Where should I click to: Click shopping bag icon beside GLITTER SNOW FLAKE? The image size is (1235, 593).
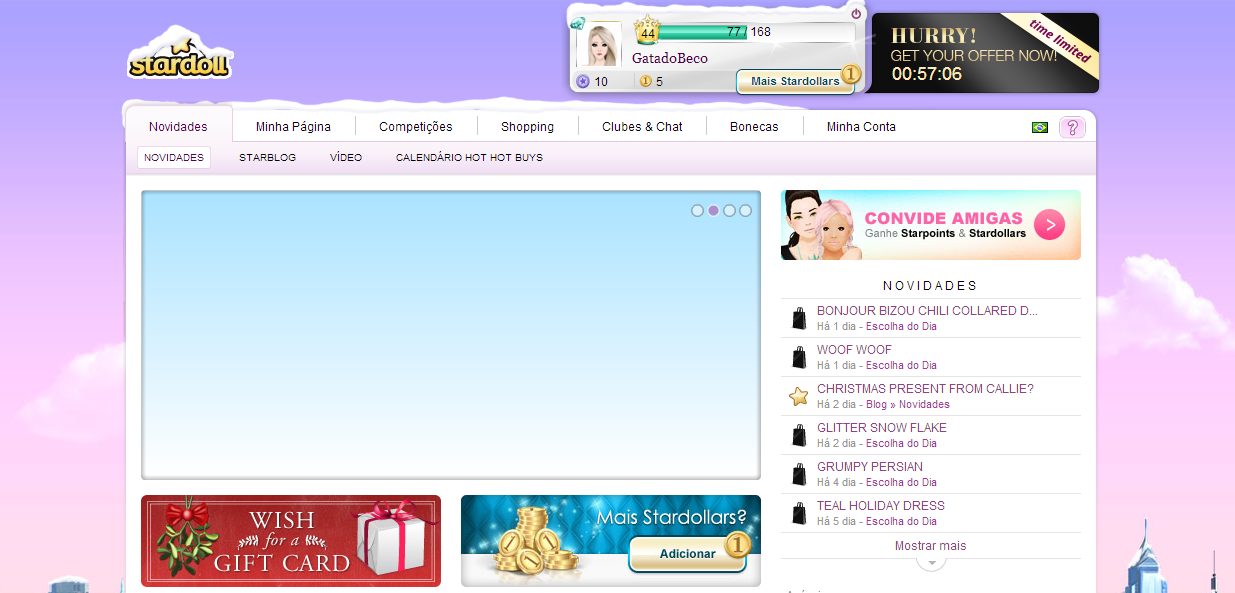(x=799, y=435)
